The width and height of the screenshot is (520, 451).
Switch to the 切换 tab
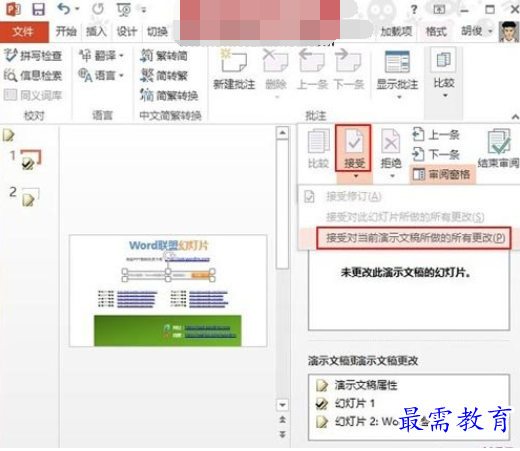click(x=157, y=32)
